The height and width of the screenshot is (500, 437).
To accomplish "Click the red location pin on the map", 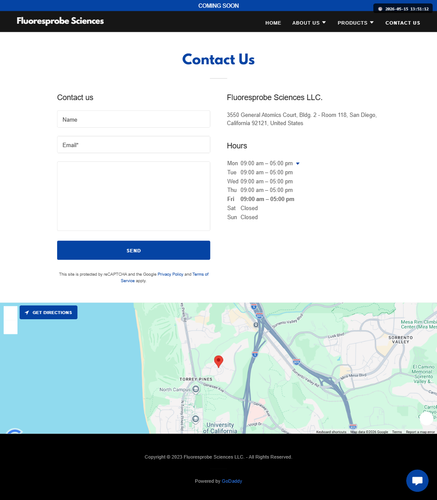I will tap(218, 361).
